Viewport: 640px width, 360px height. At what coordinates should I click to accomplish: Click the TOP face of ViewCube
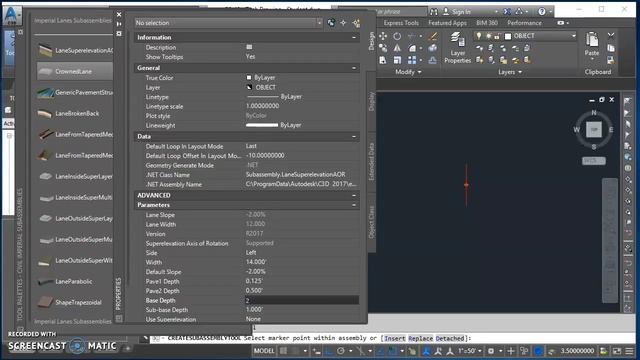594,130
